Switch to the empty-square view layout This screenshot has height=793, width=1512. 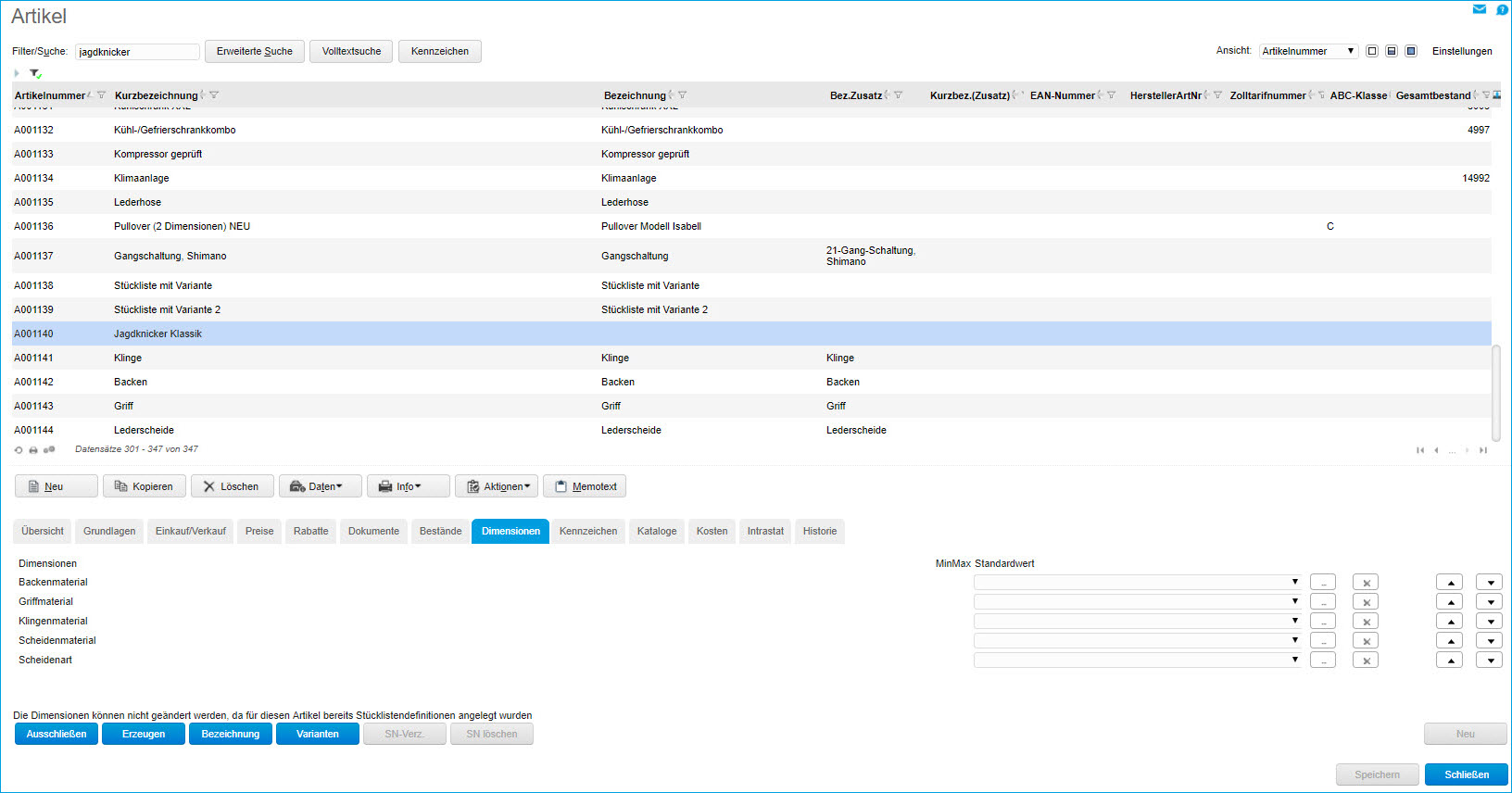1372,51
